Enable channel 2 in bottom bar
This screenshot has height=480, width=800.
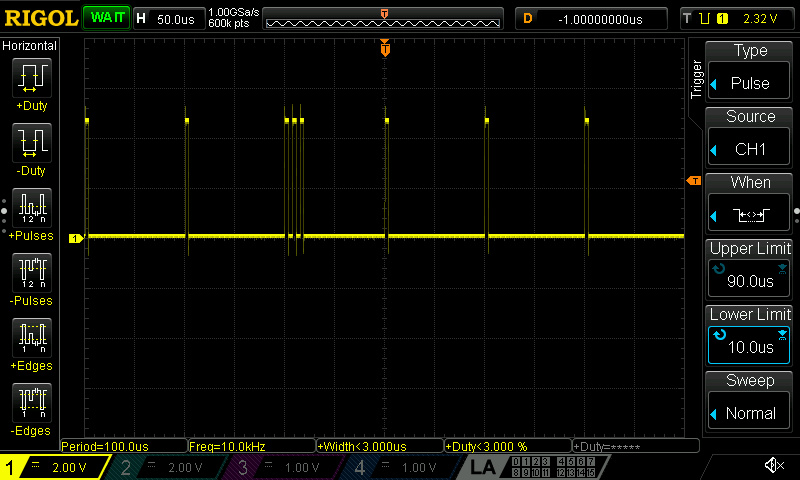pos(168,467)
